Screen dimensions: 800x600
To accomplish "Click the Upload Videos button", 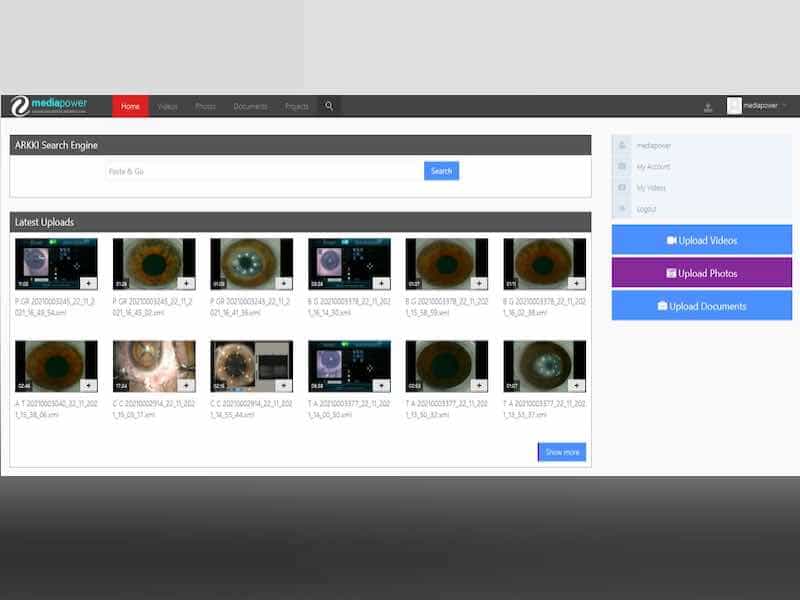I will [701, 240].
